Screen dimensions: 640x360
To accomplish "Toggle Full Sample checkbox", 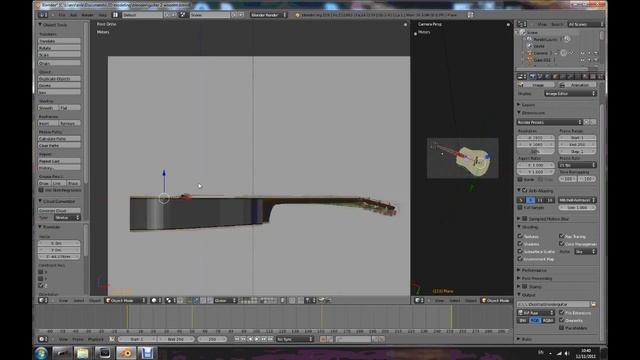I will click(x=520, y=207).
